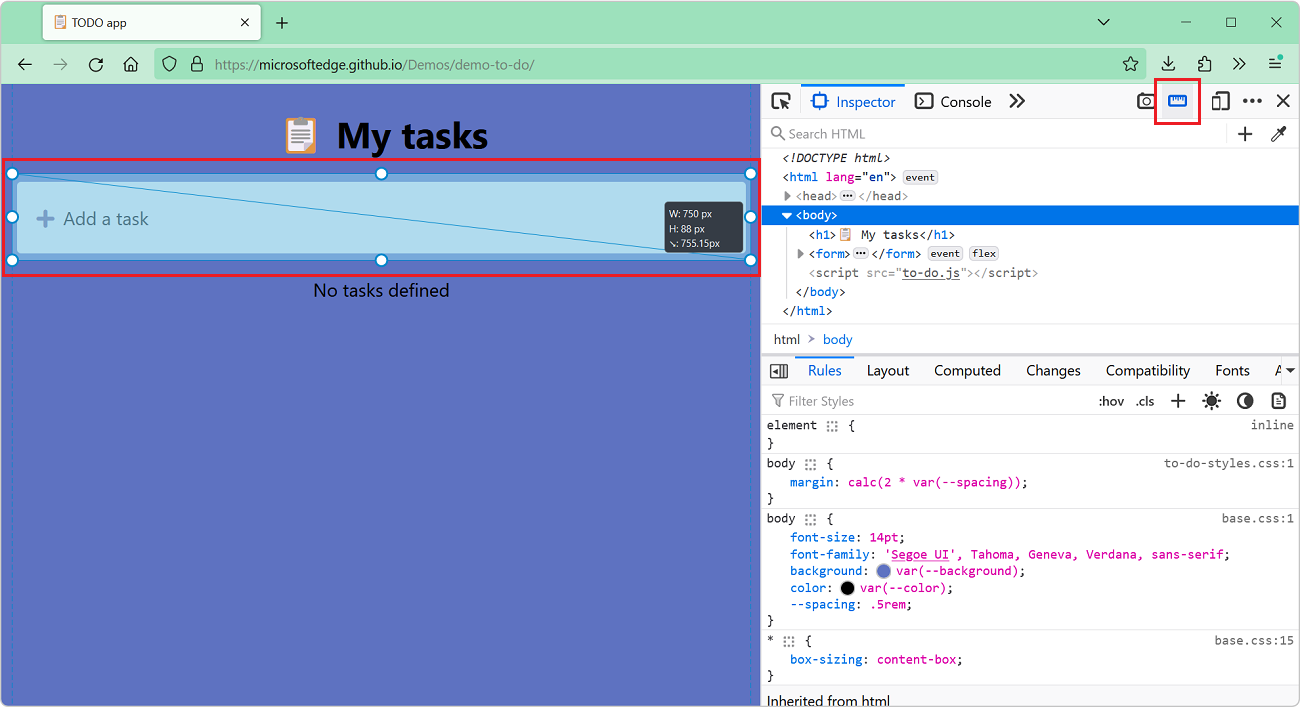Select html in the breadcrumb
1300x707 pixels.
[x=787, y=340]
